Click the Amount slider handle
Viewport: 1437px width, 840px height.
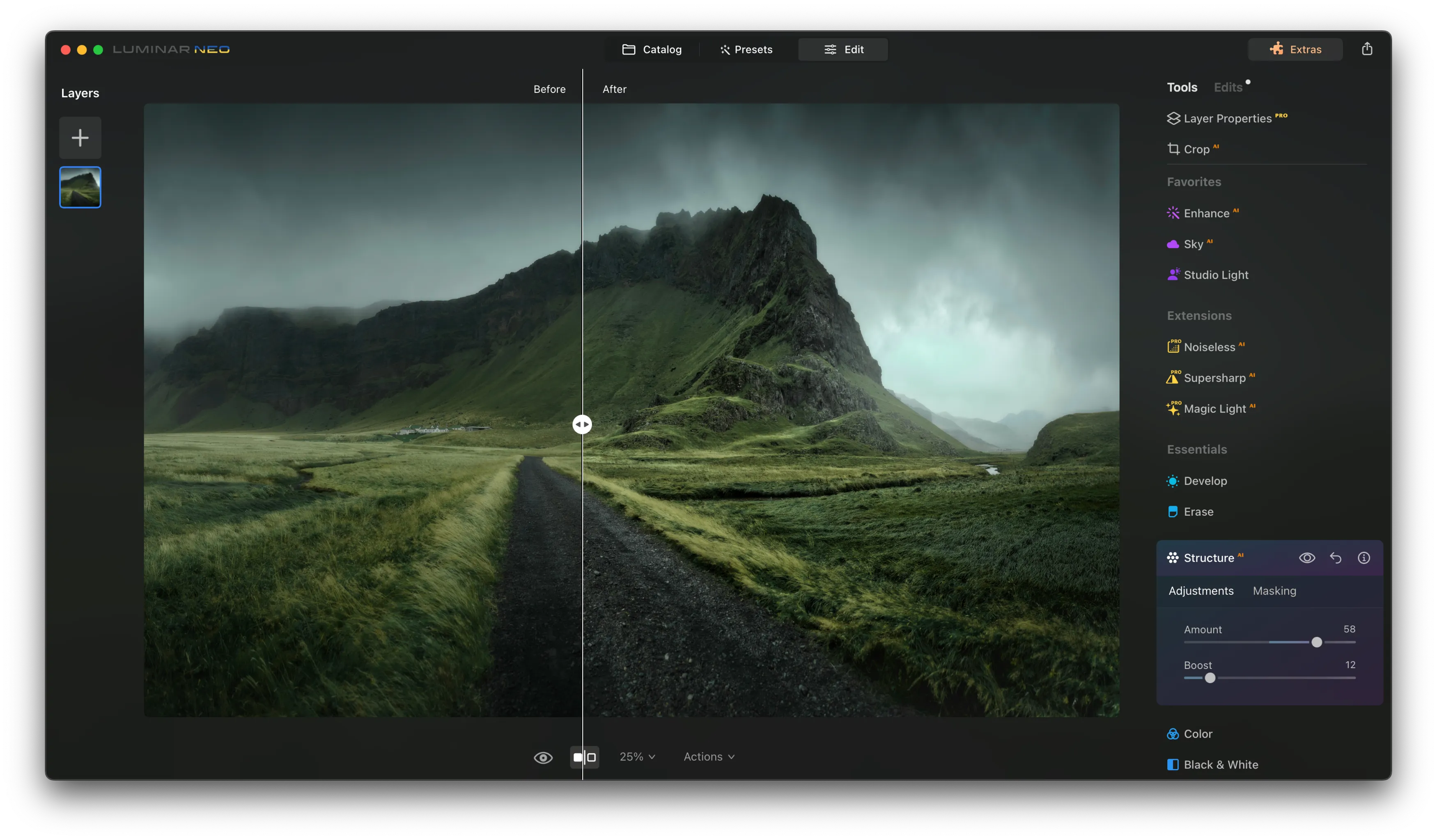tap(1316, 642)
